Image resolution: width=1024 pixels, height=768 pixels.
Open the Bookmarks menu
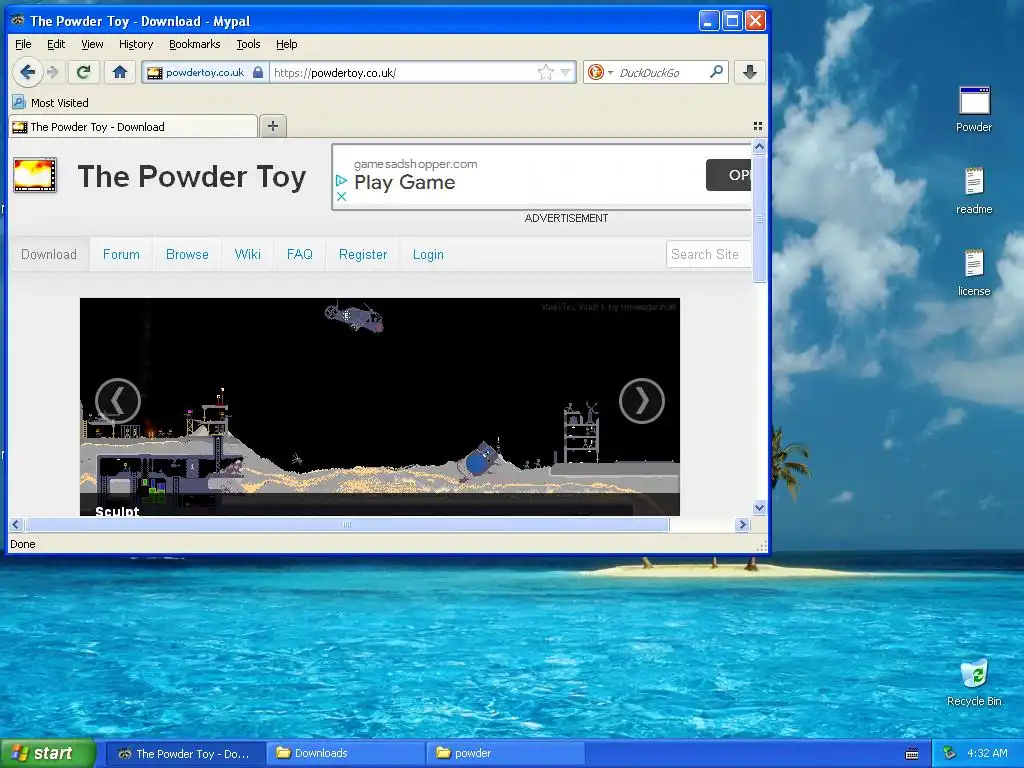coord(195,44)
